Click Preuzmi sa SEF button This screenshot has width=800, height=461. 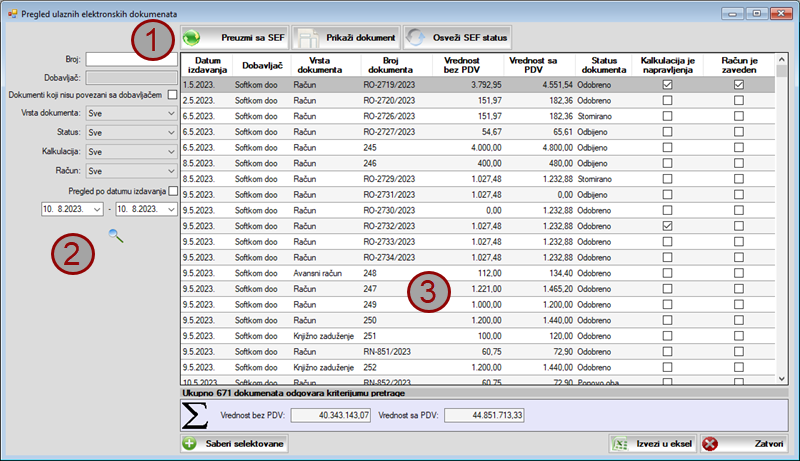(235, 38)
